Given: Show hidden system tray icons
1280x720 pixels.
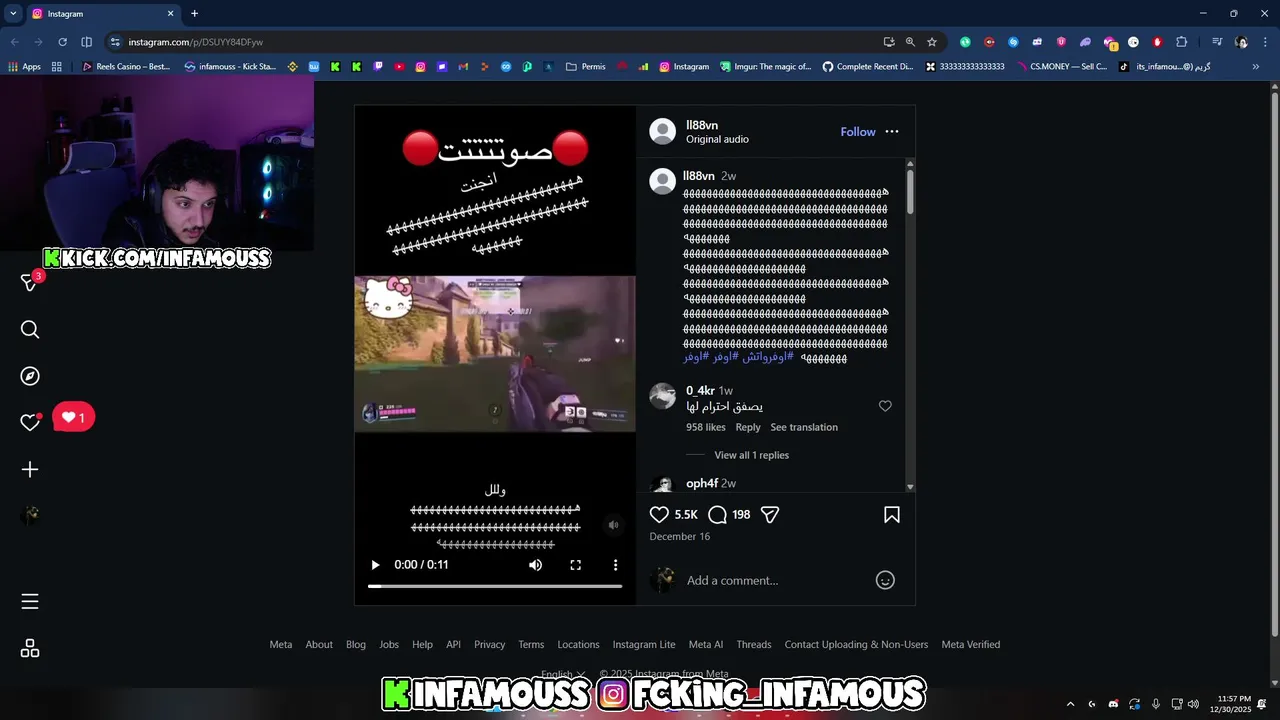Looking at the screenshot, I should click(x=1070, y=704).
